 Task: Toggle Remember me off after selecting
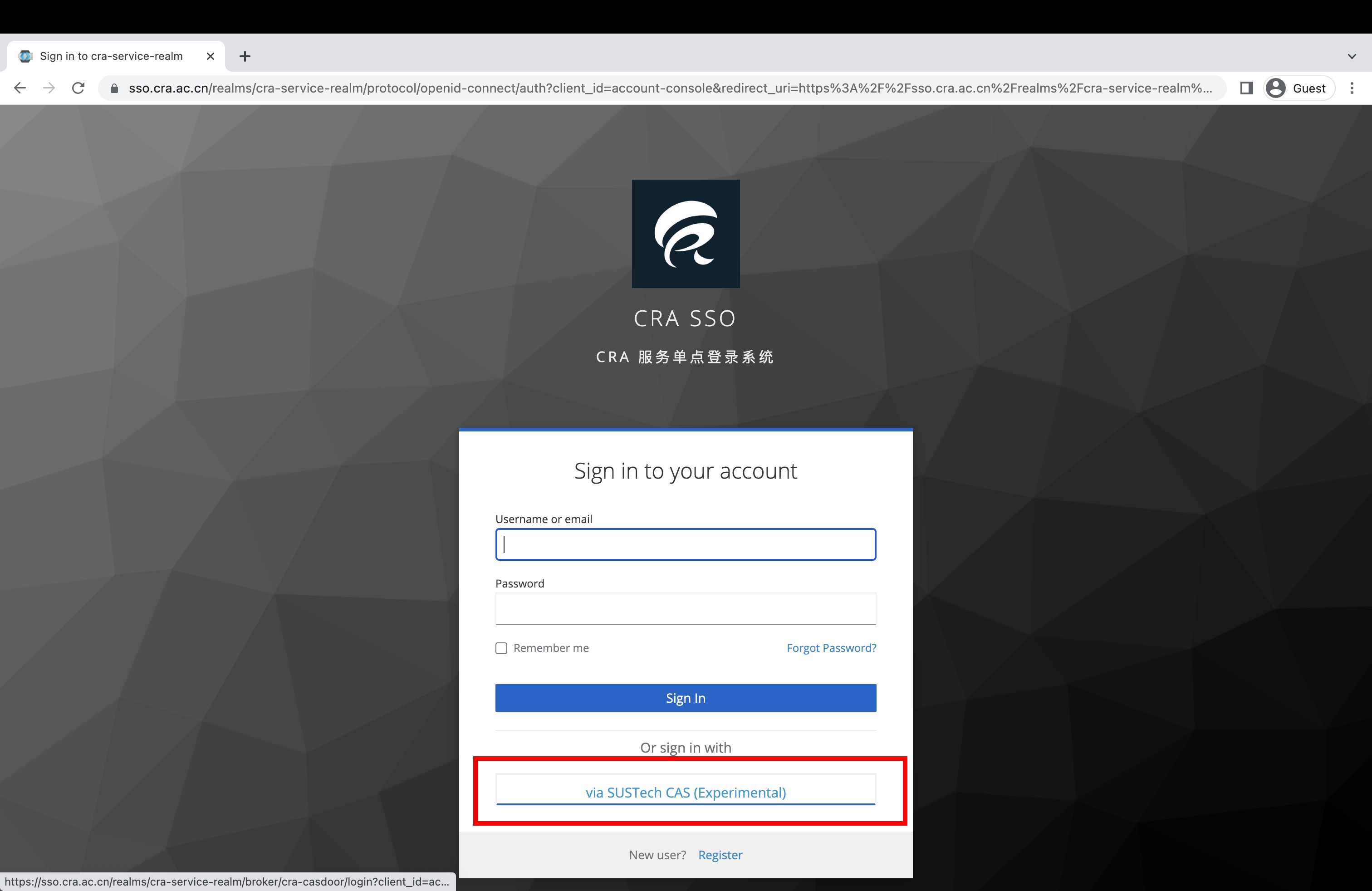(501, 648)
